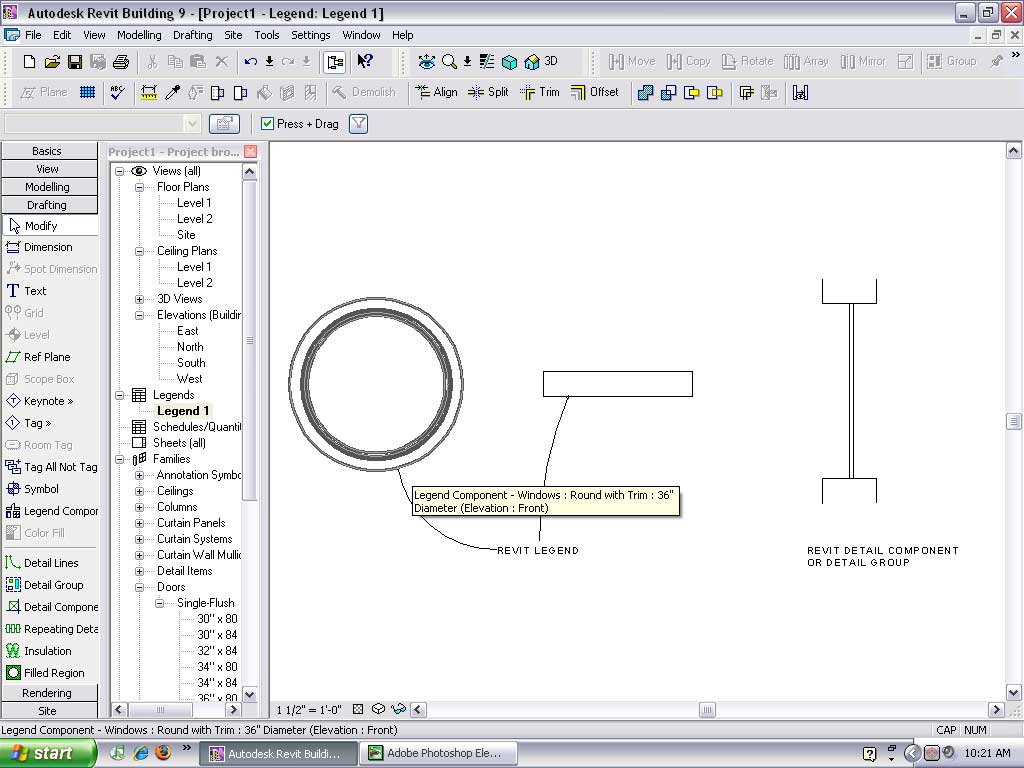
Task: Select the Align tool
Action: (436, 92)
